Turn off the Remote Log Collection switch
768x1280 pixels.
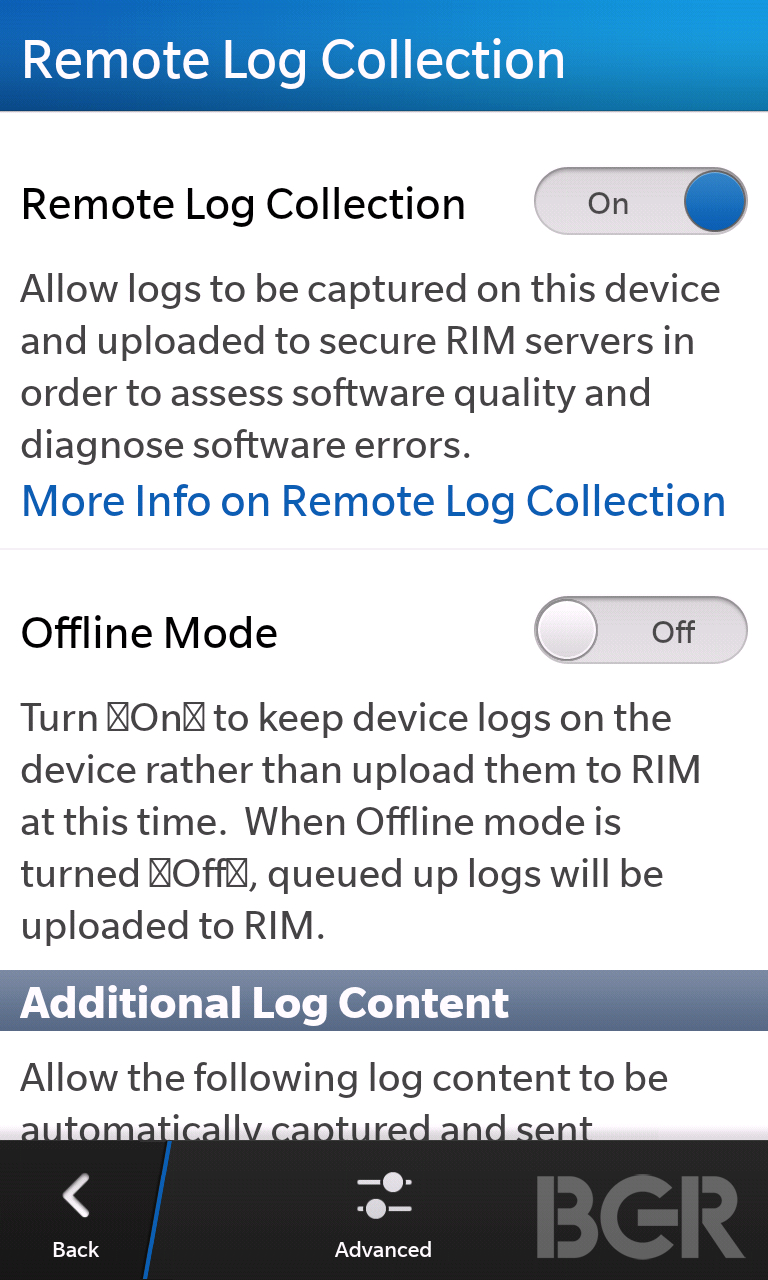tap(640, 202)
